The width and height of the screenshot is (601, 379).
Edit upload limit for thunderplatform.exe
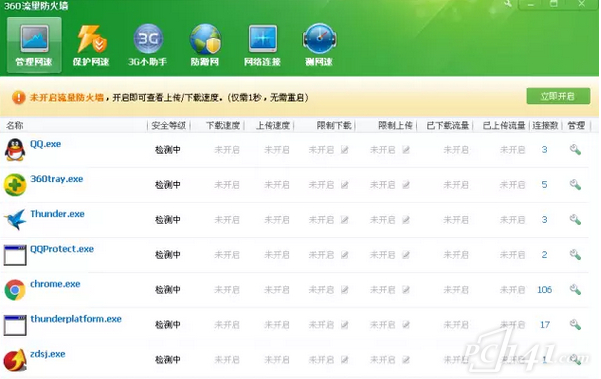(406, 325)
